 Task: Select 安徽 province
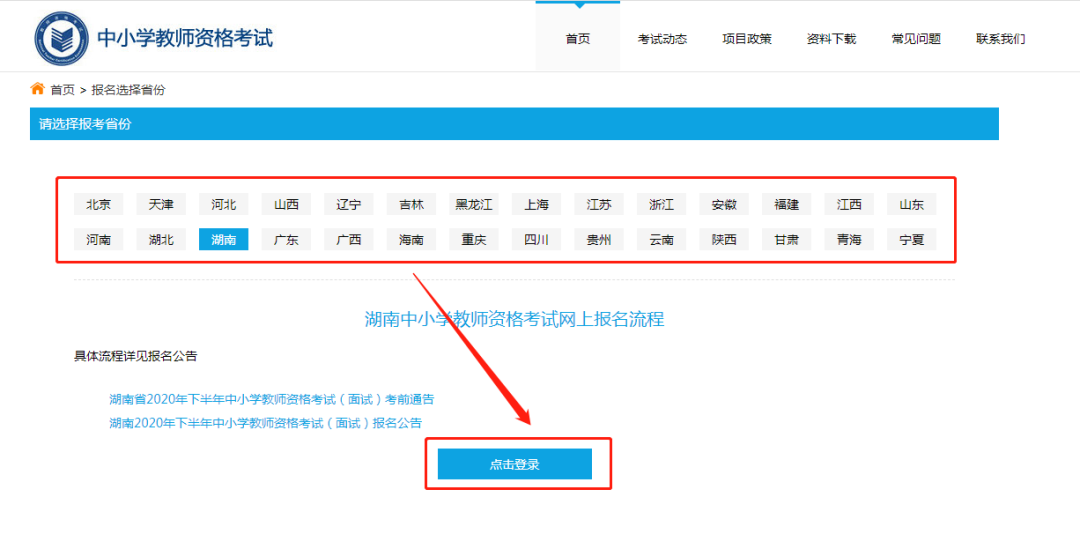click(725, 204)
